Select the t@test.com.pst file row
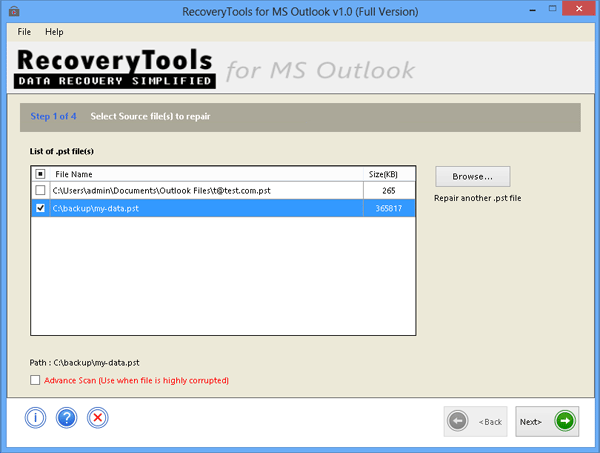The height and width of the screenshot is (453, 600). pos(223,191)
